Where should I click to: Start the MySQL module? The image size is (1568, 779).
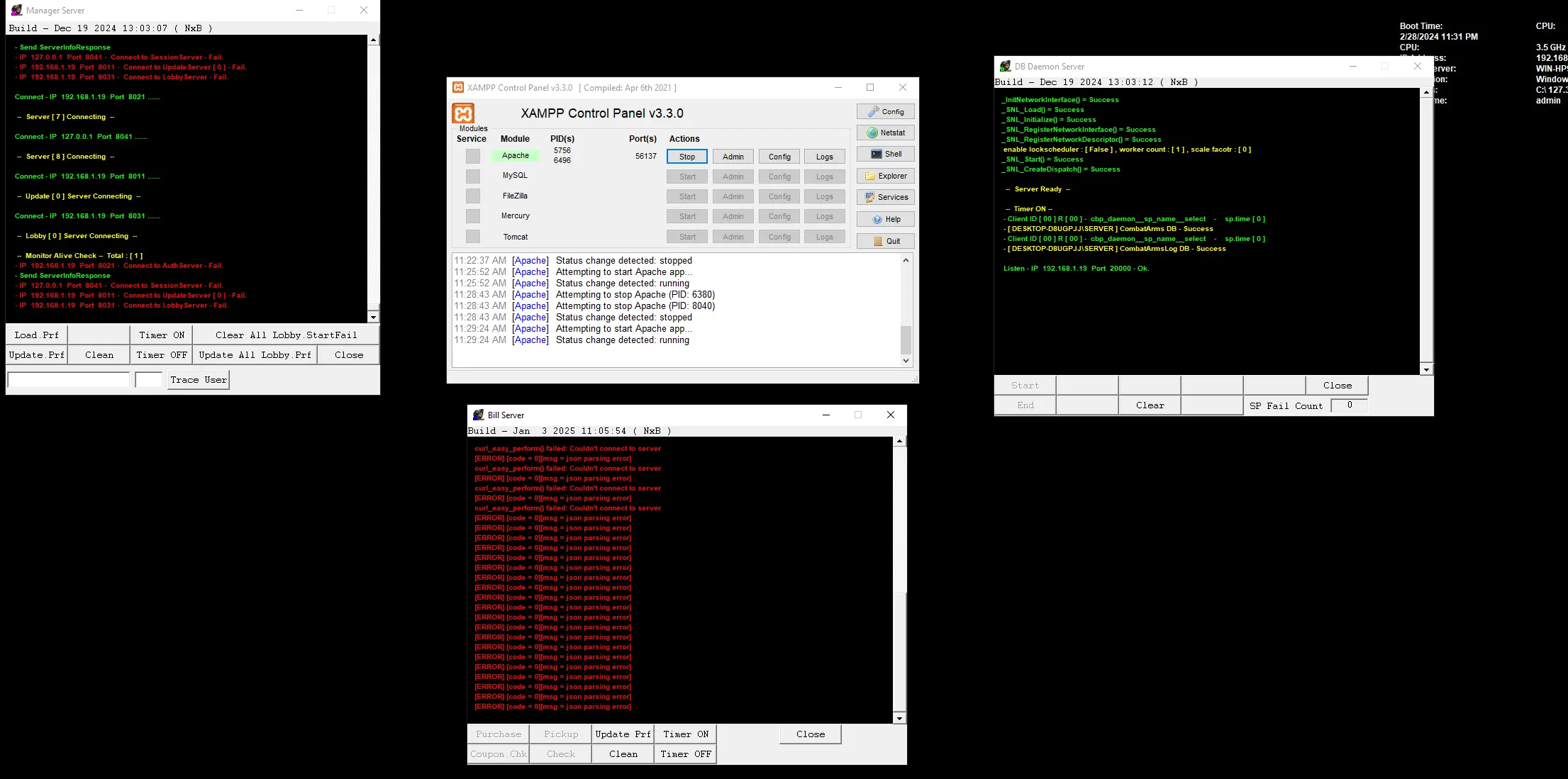coord(687,176)
